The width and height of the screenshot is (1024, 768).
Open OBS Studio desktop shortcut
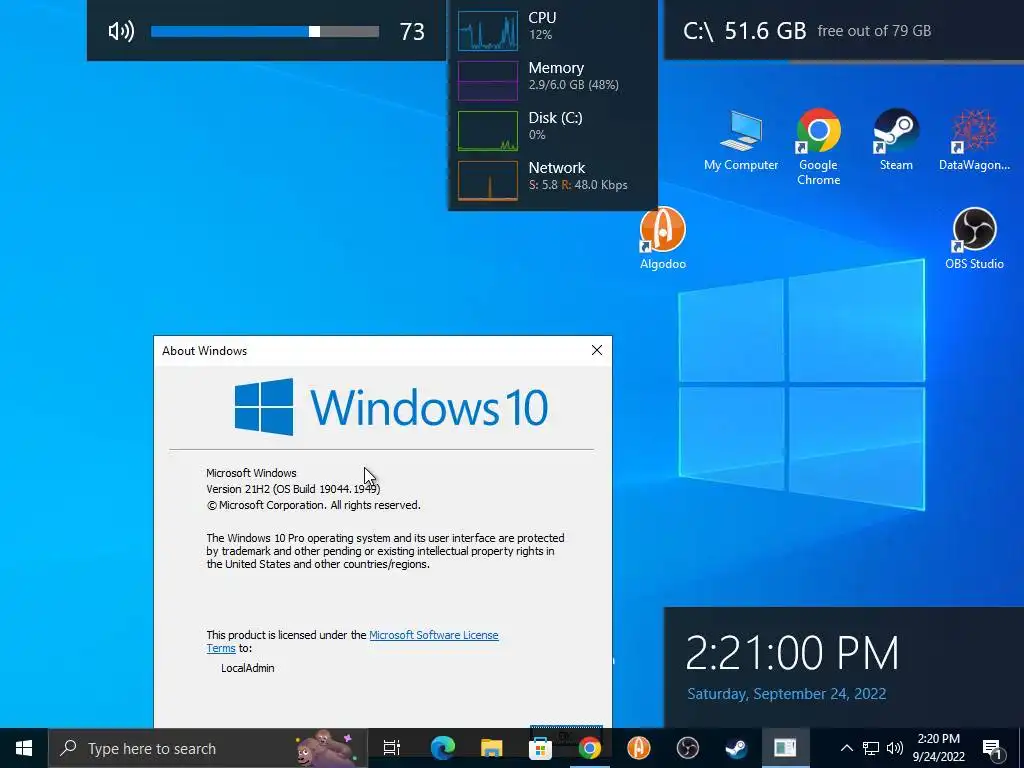pos(974,238)
